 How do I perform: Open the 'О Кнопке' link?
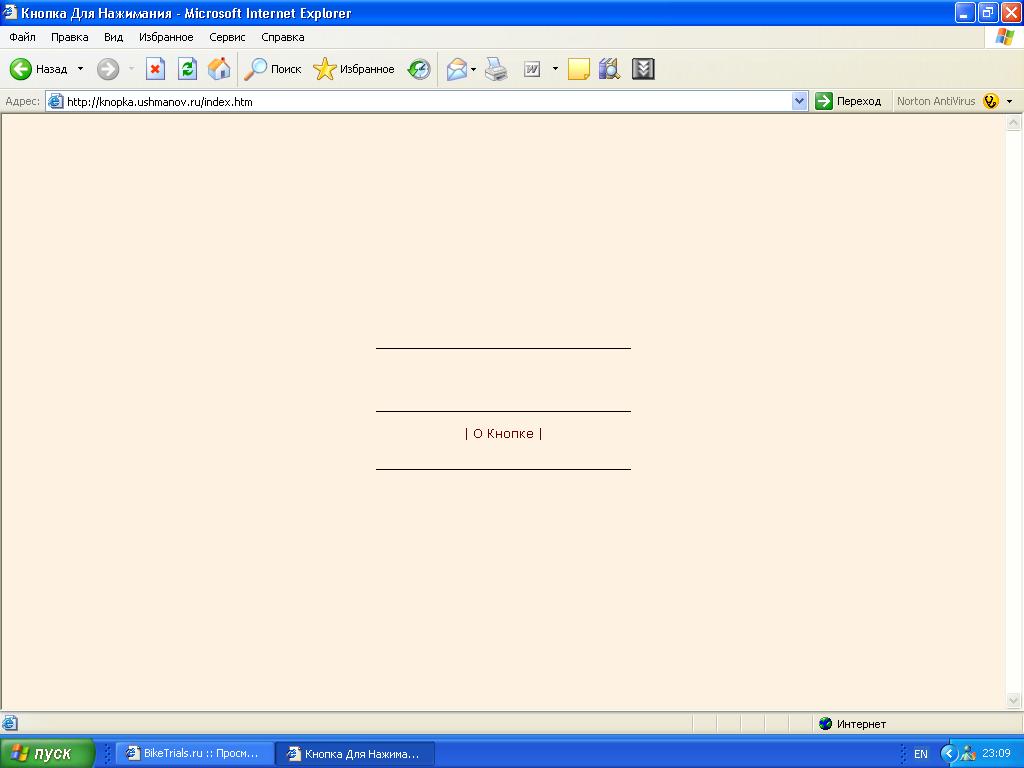[503, 434]
